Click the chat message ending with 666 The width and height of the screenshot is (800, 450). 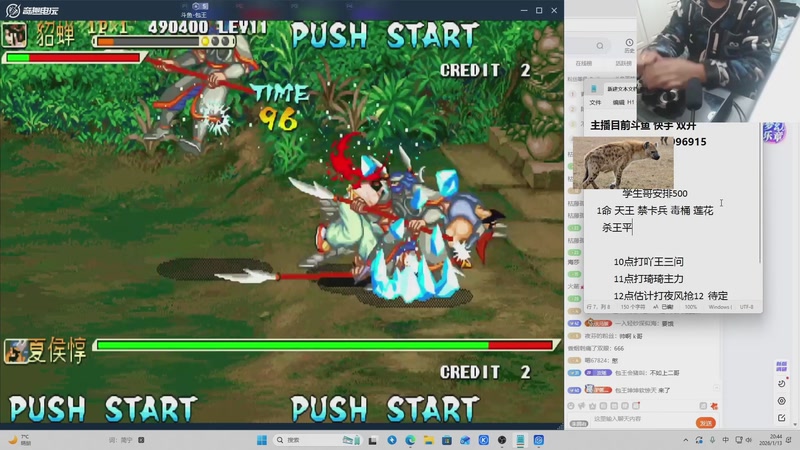tap(595, 348)
